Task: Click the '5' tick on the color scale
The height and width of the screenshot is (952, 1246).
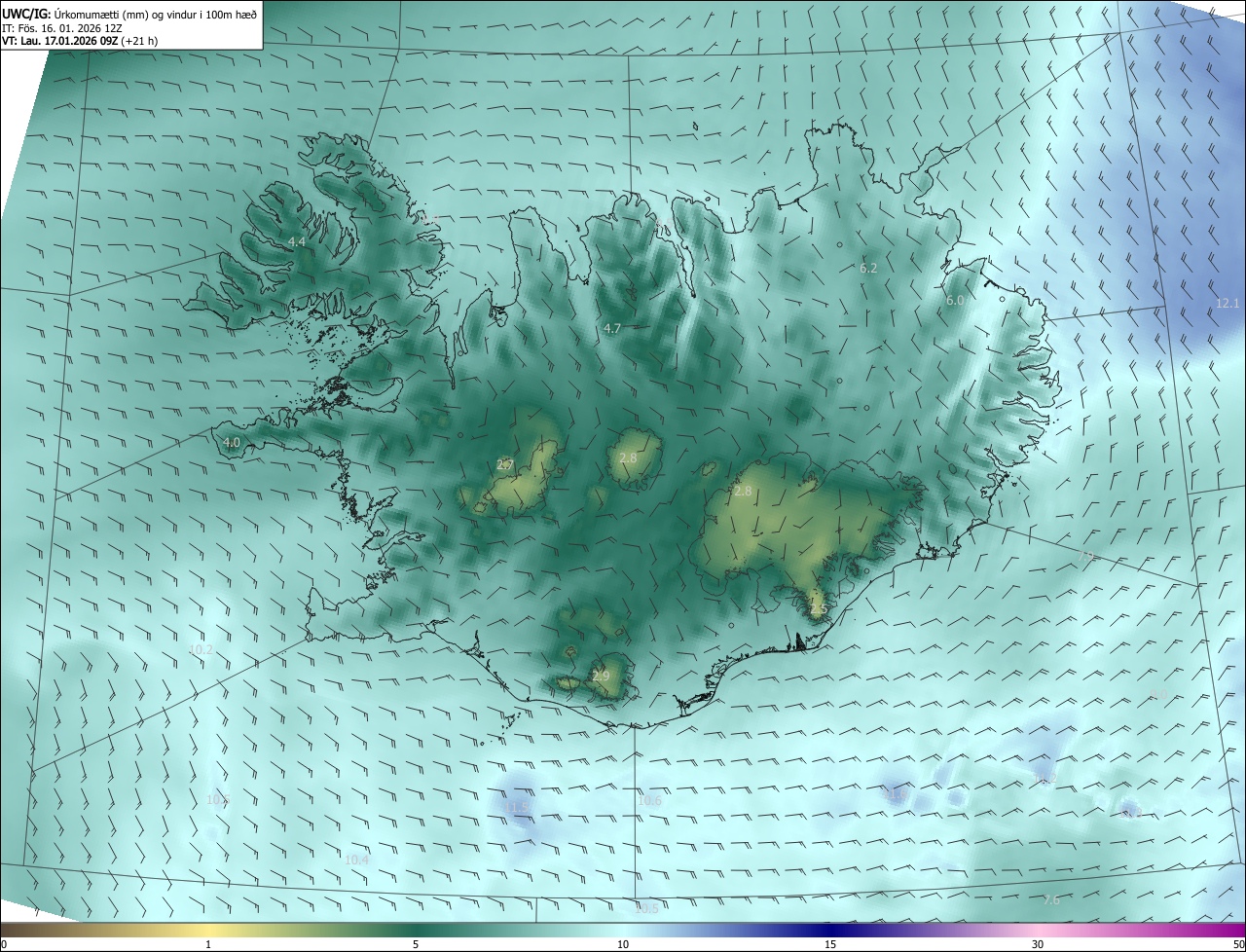Action: click(x=416, y=944)
